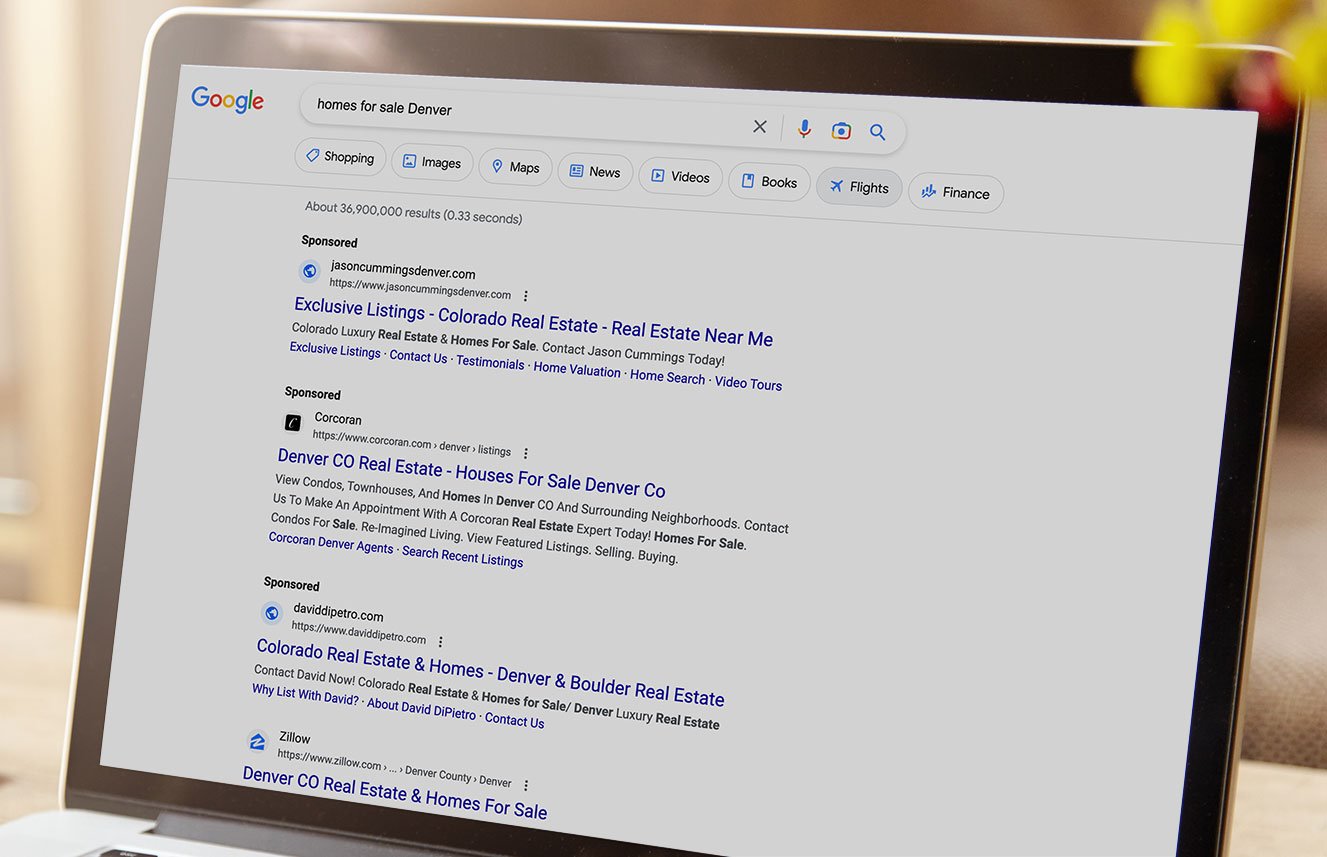Click 'About 36,900,000 results' text
This screenshot has width=1327, height=857.
point(413,212)
